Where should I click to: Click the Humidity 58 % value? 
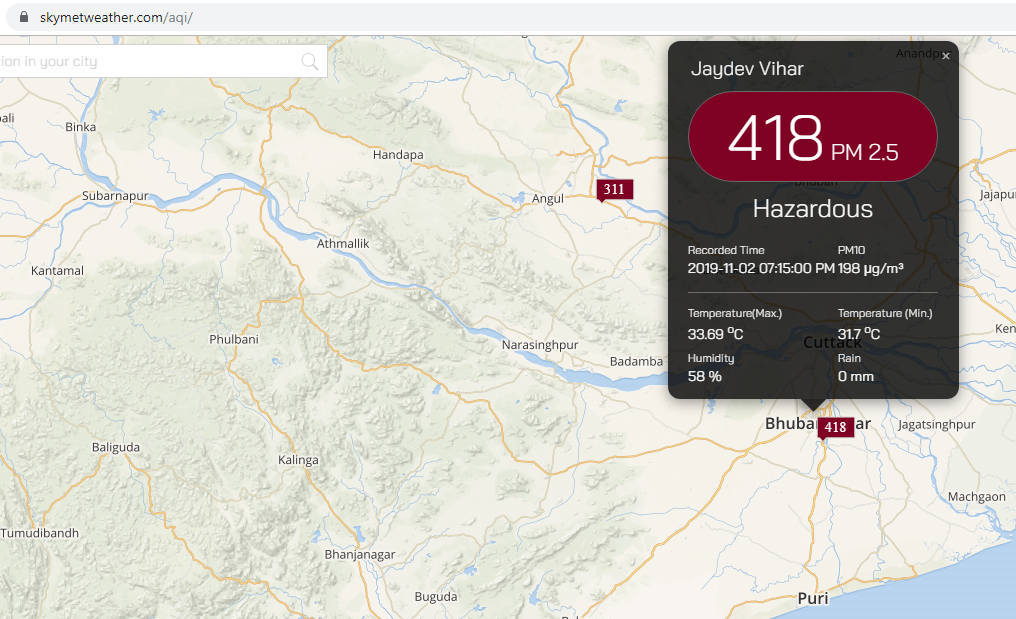point(704,377)
